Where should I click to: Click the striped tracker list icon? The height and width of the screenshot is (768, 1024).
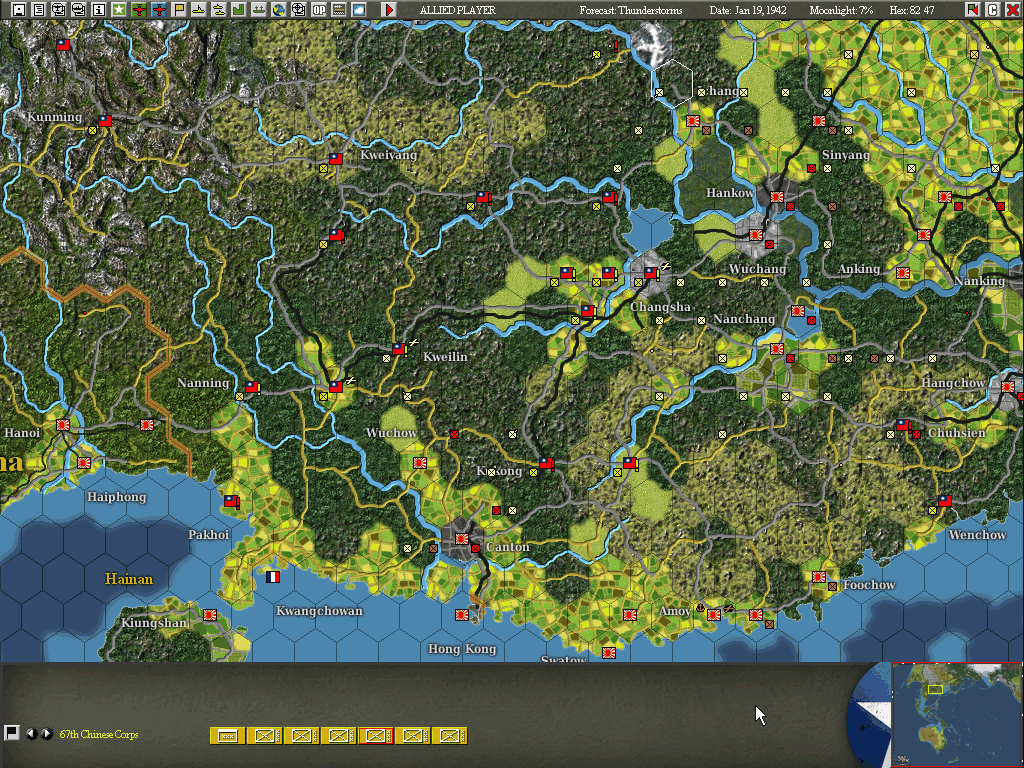(339, 10)
